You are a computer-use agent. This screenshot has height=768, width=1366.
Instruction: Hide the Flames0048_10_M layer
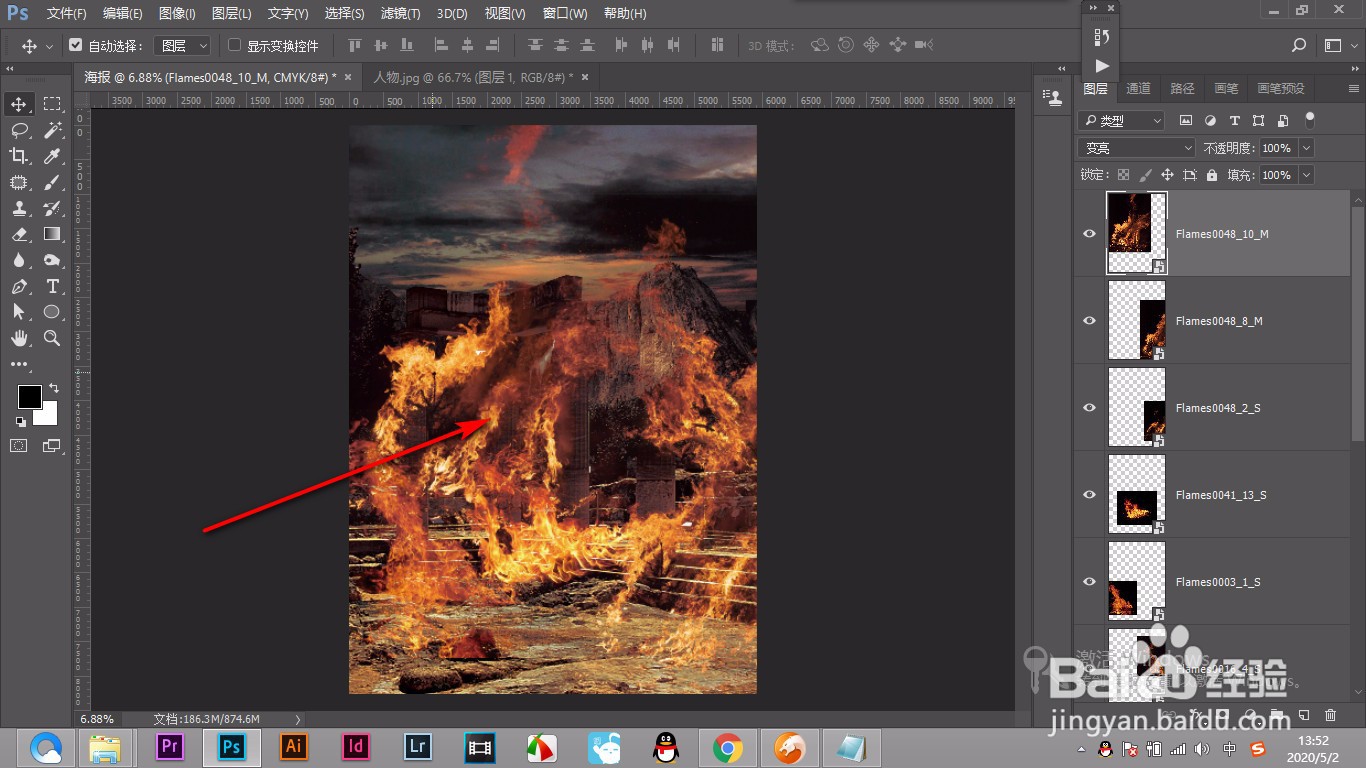point(1090,234)
